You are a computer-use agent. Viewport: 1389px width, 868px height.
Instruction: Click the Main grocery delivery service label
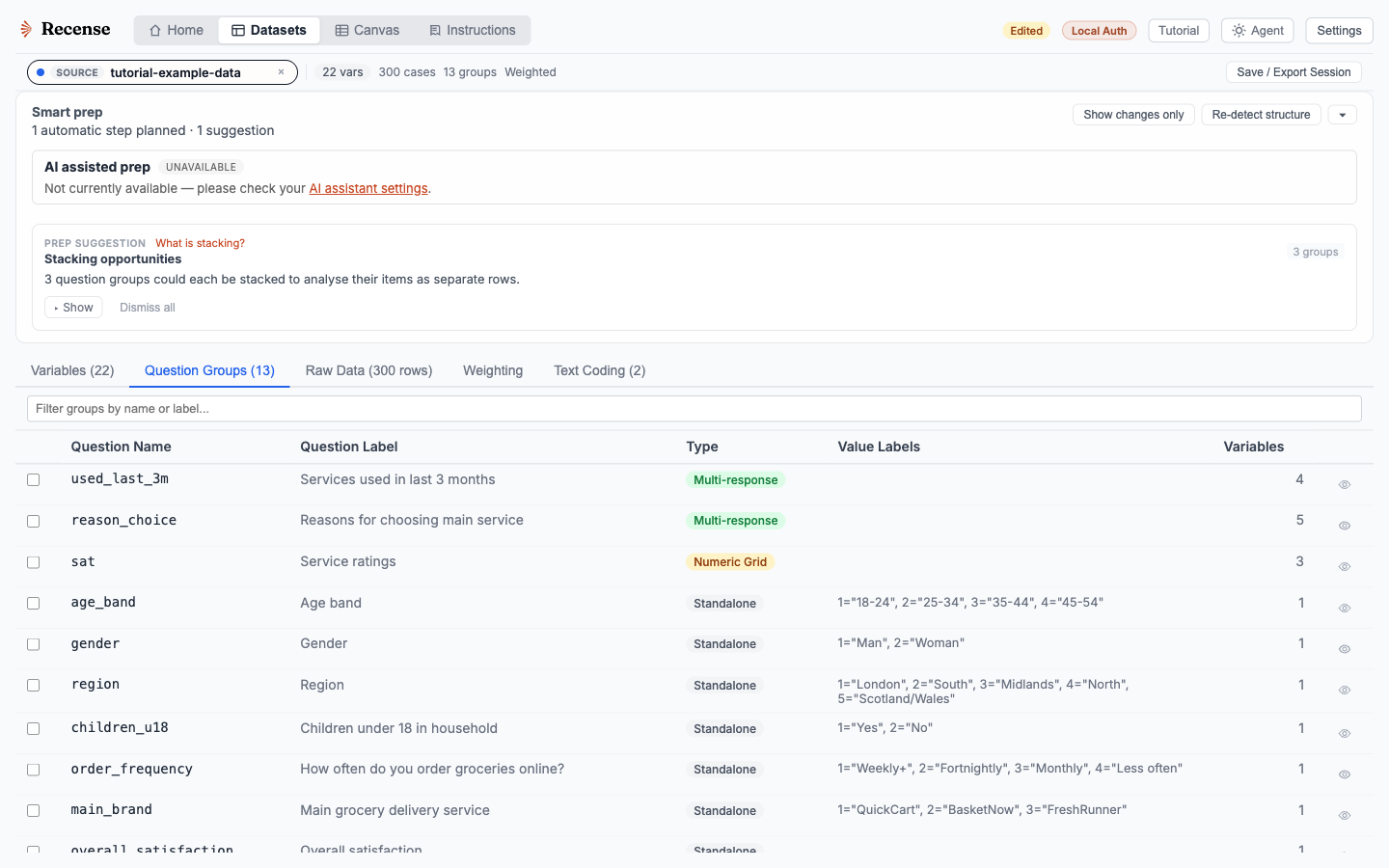395,810
